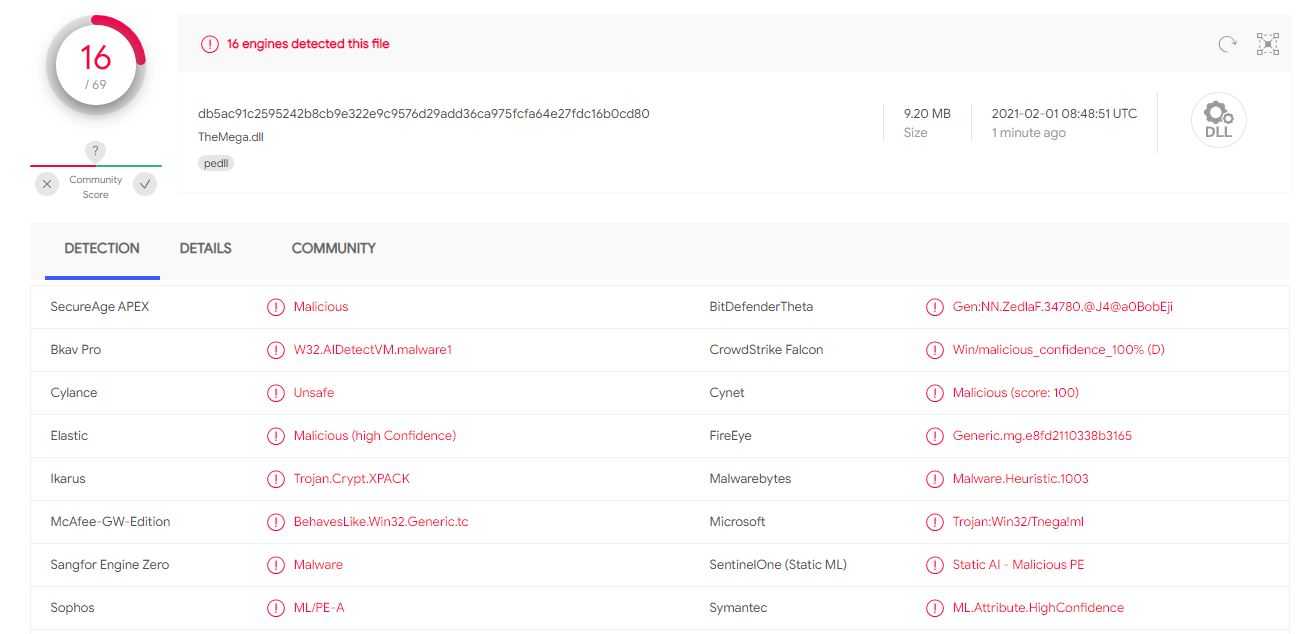Click '16 engines detected this file' text
Viewport: 1301px width, 634px height.
pos(308,44)
